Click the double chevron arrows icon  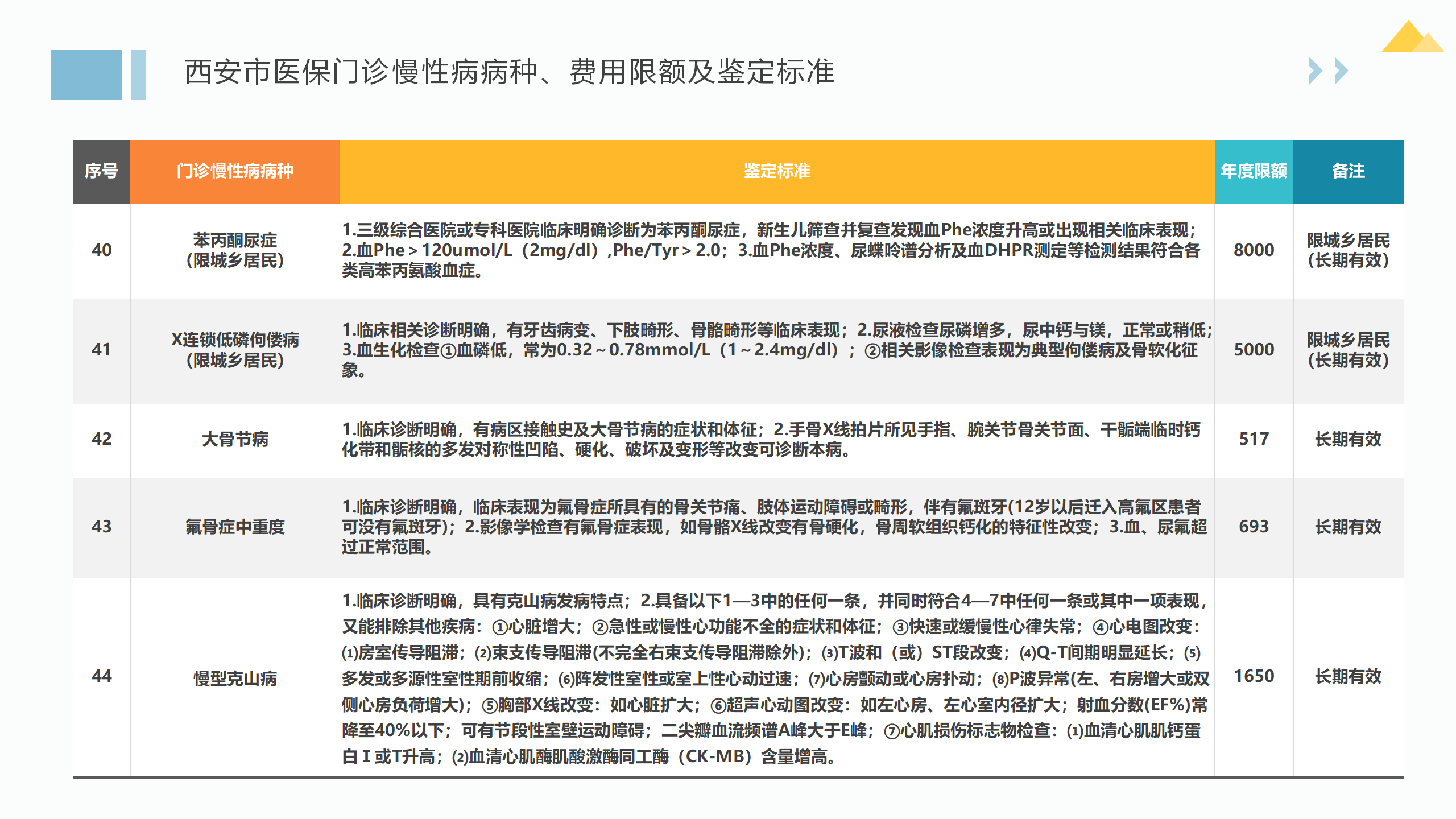click(x=1328, y=71)
